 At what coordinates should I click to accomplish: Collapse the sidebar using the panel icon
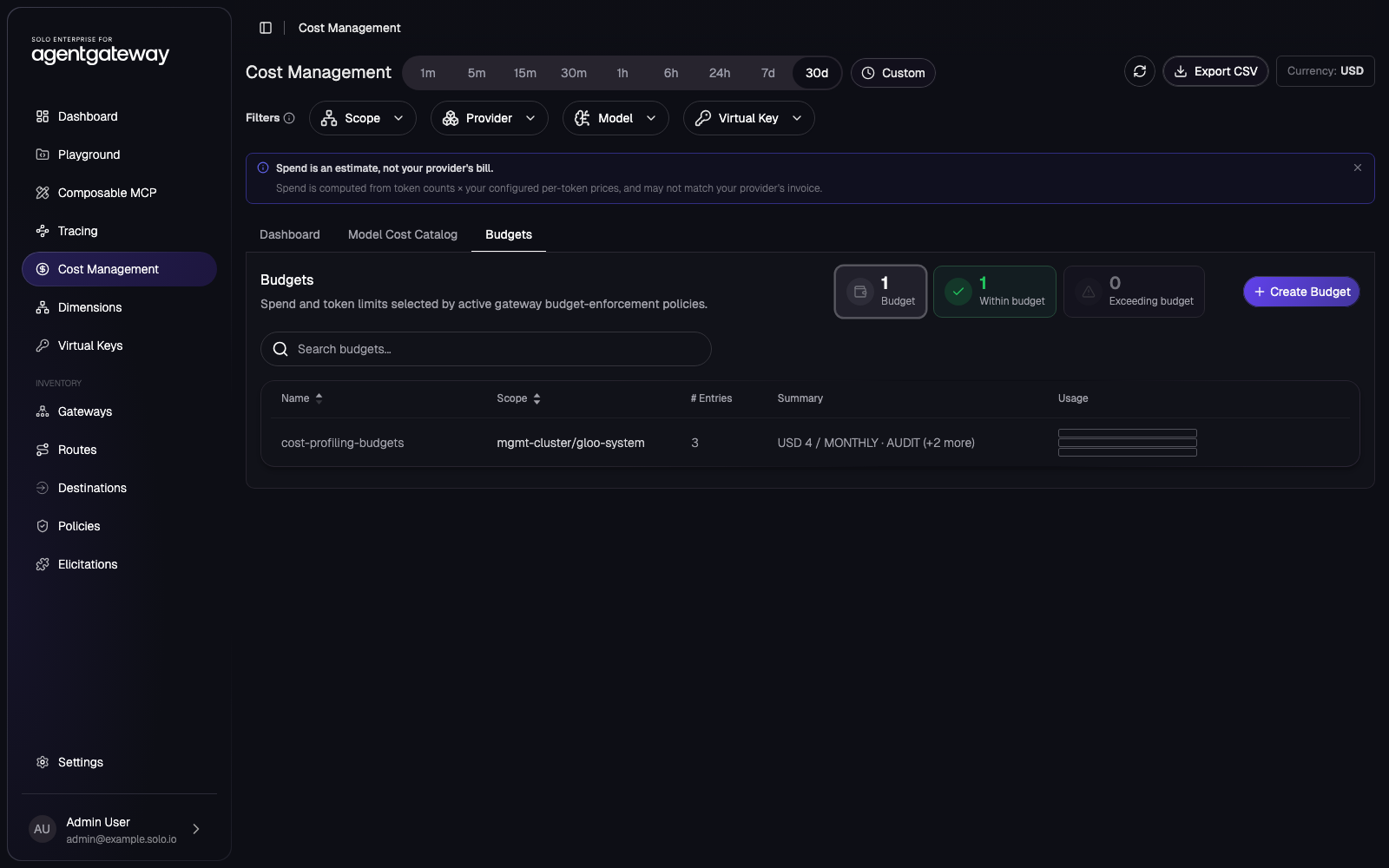pyautogui.click(x=266, y=28)
